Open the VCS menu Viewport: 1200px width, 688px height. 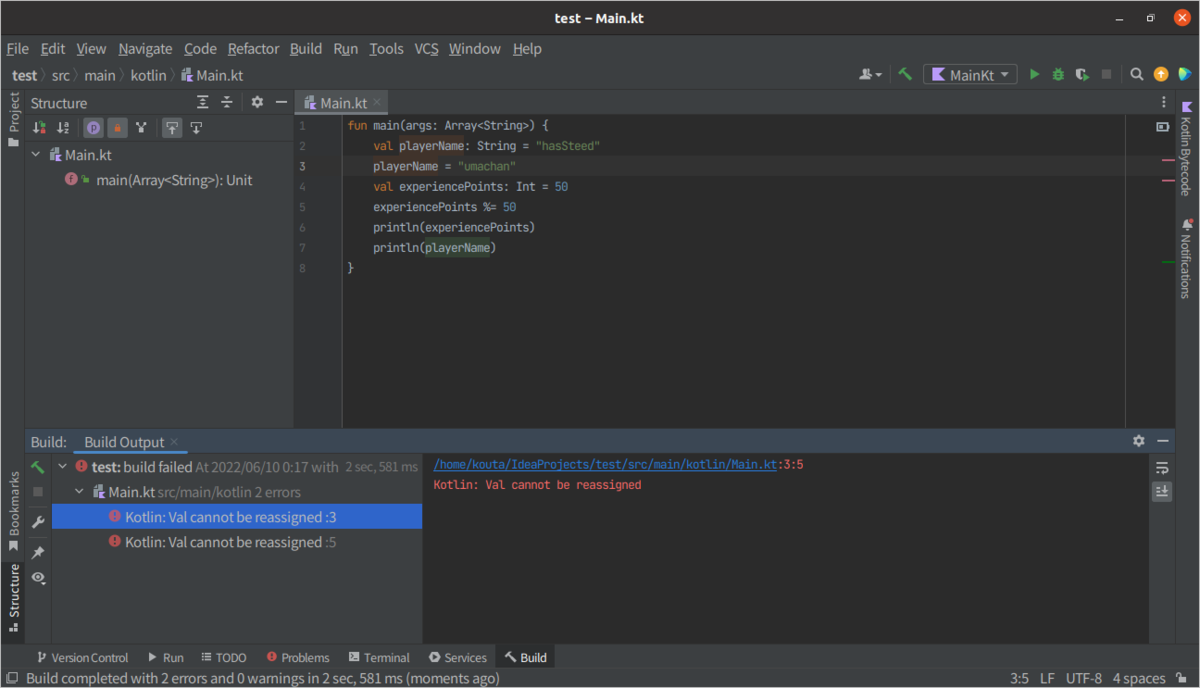coord(426,48)
